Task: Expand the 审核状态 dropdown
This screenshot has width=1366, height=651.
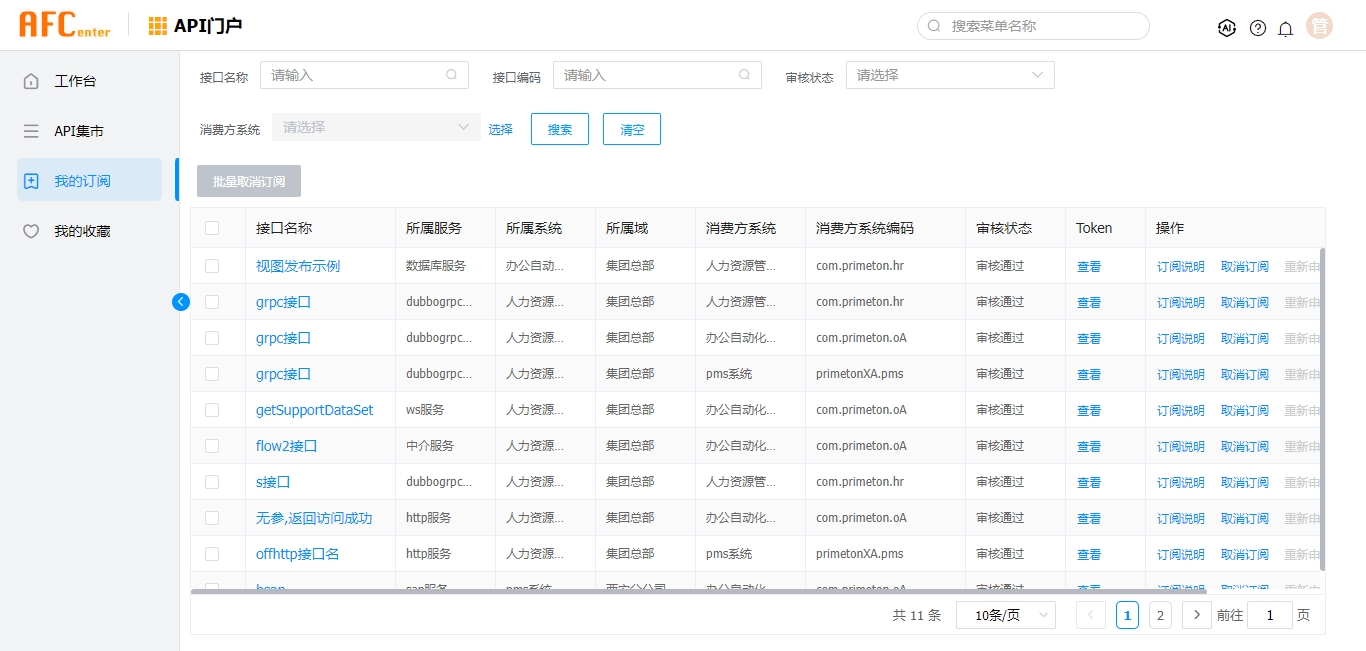Action: click(x=950, y=75)
